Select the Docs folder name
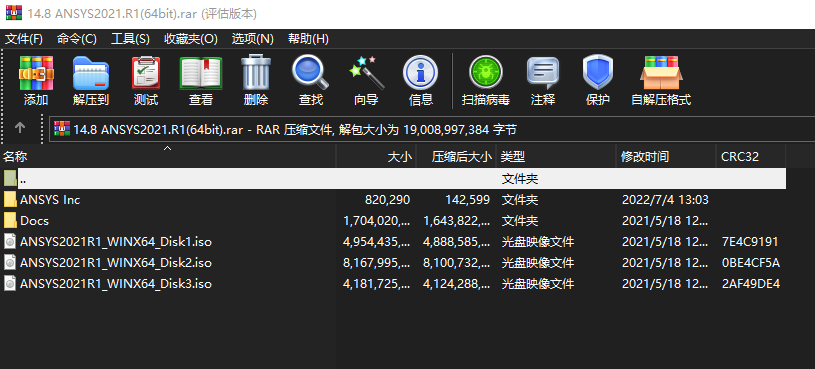 pyautogui.click(x=34, y=221)
